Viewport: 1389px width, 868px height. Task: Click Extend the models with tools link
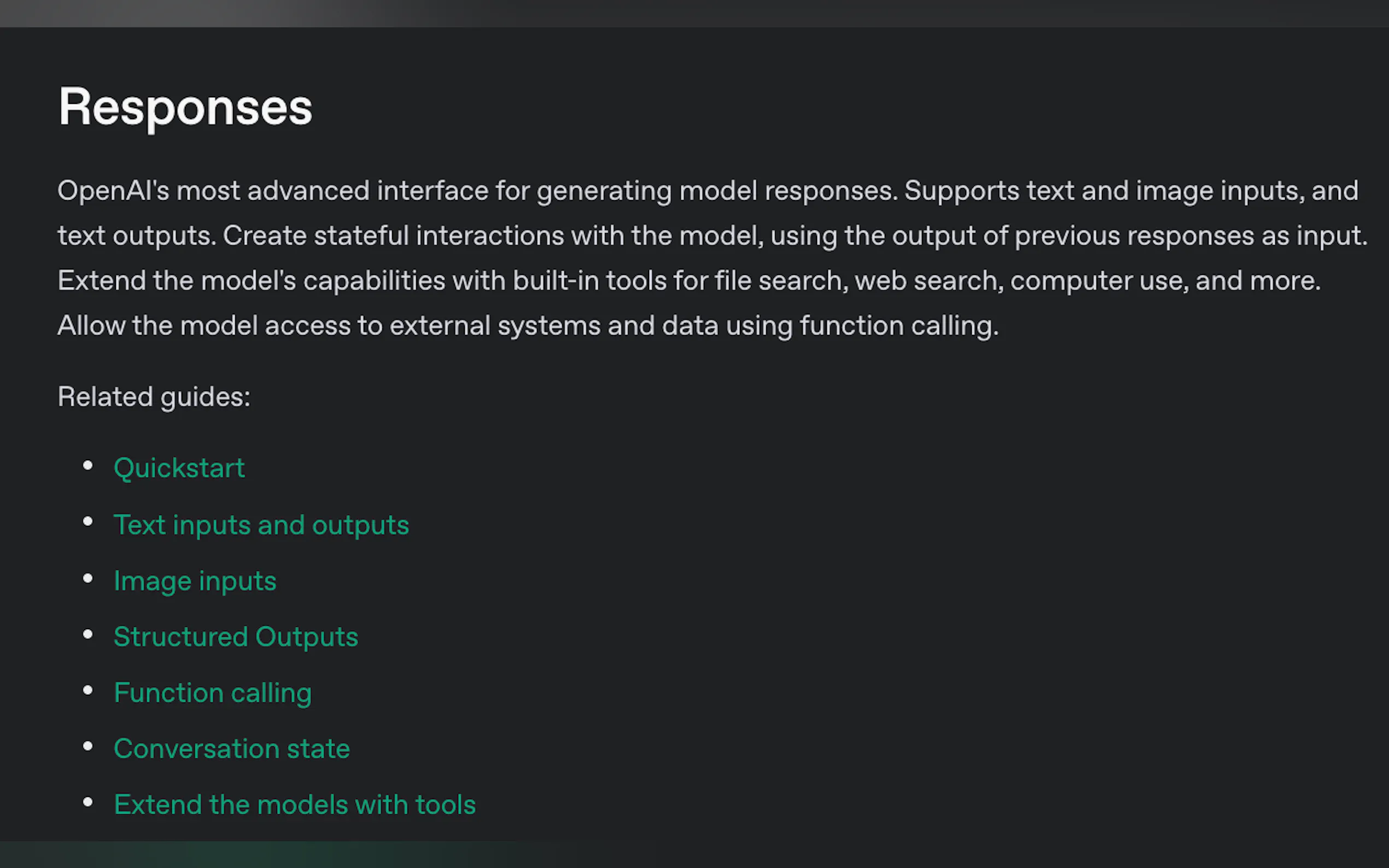click(295, 805)
